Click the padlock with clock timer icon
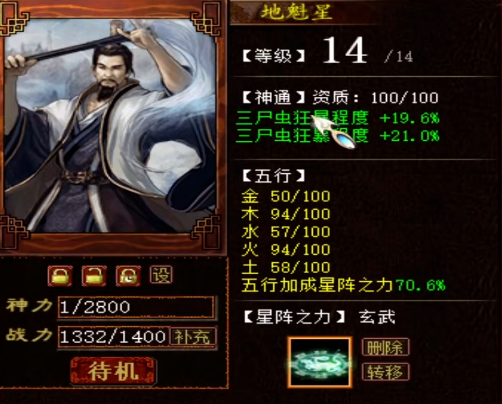This screenshot has height=404, width=502. (x=128, y=276)
